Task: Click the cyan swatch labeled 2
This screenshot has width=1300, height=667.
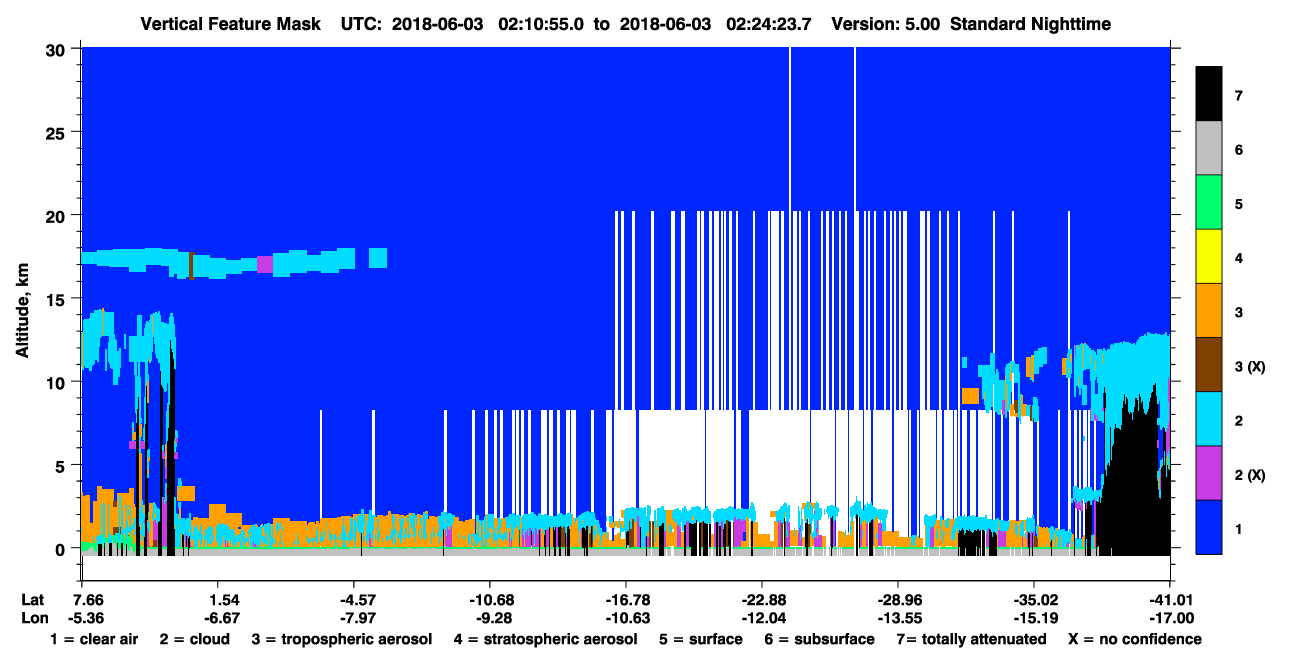Action: [1209, 419]
